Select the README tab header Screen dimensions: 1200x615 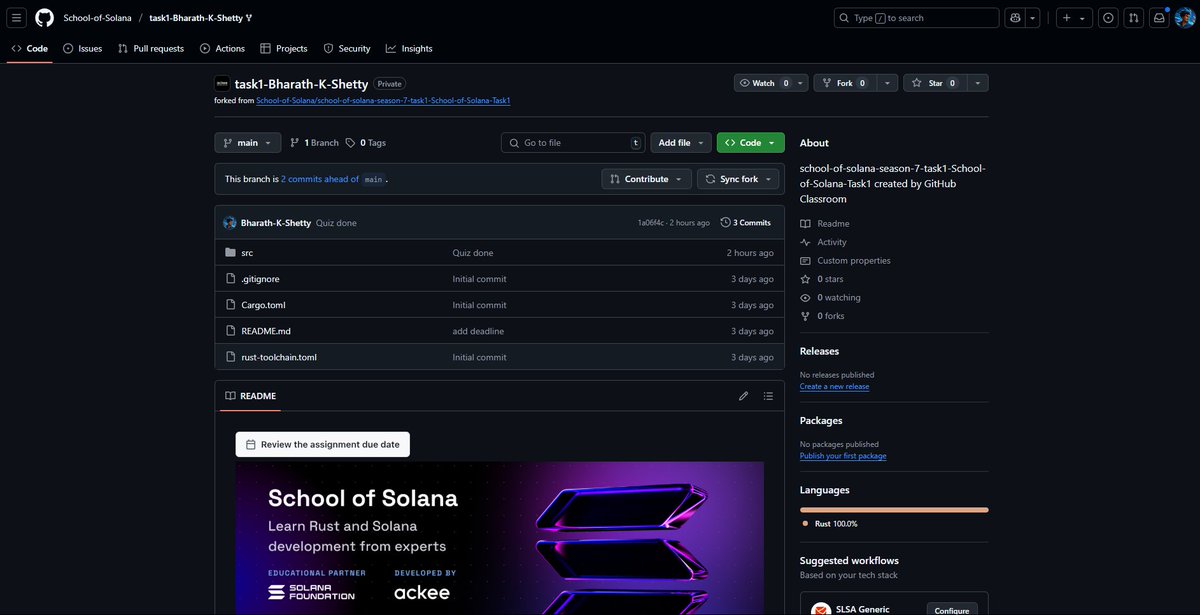[250, 396]
